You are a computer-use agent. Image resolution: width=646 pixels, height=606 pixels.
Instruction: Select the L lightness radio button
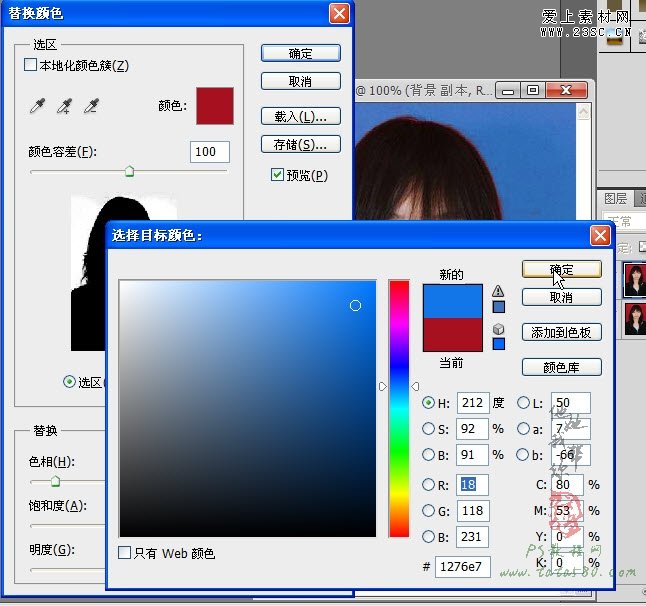pyautogui.click(x=523, y=403)
